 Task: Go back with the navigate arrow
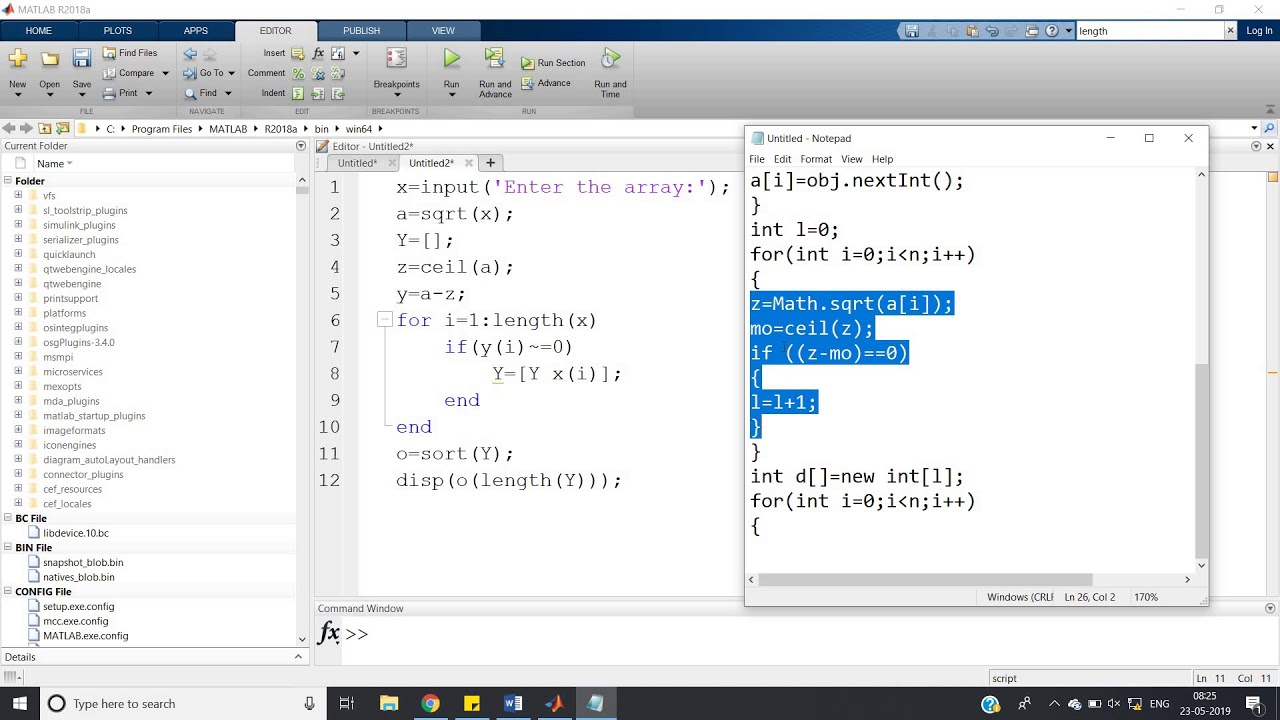(x=190, y=54)
